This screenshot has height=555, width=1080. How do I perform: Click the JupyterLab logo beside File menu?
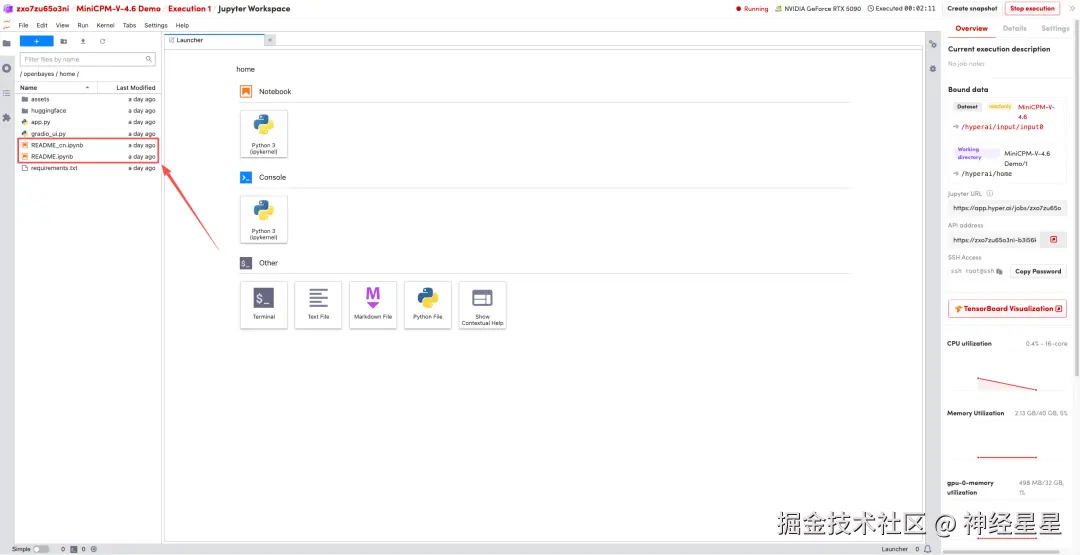pyautogui.click(x=7, y=25)
